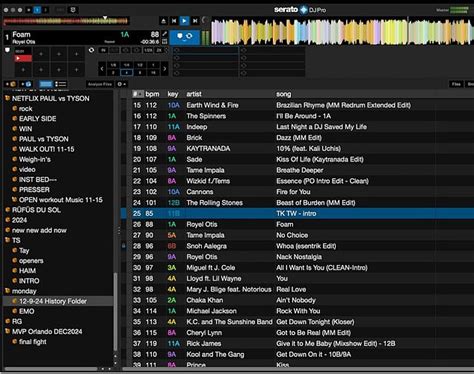Show longer loop sizes with right arrow
The width and height of the screenshot is (474, 374).
164,69
